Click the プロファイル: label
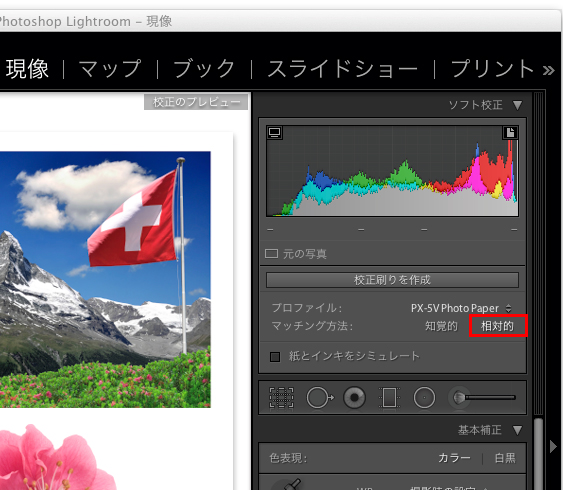The image size is (563, 490). coord(307,308)
